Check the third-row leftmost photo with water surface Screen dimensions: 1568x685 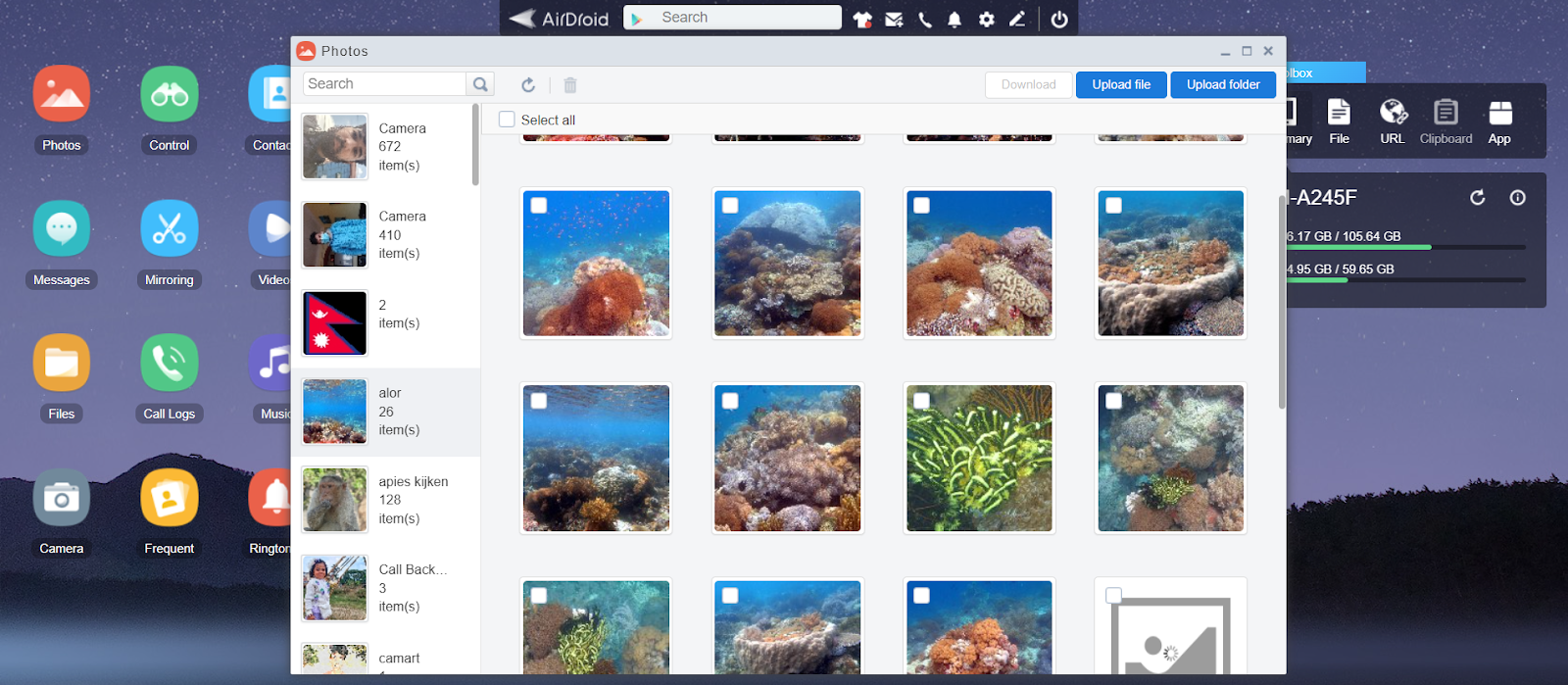tap(539, 401)
